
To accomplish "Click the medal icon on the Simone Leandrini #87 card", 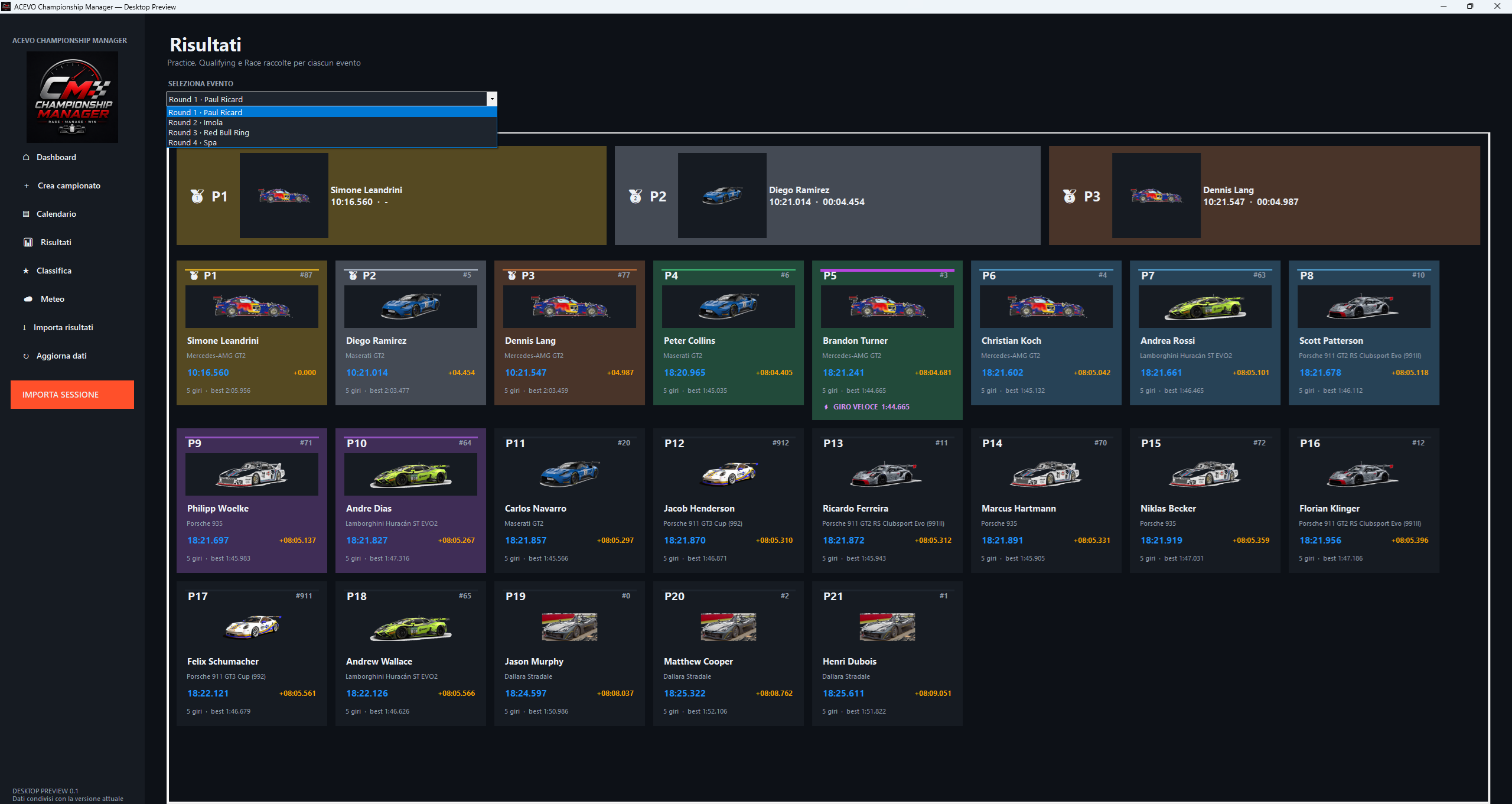I will click(194, 276).
